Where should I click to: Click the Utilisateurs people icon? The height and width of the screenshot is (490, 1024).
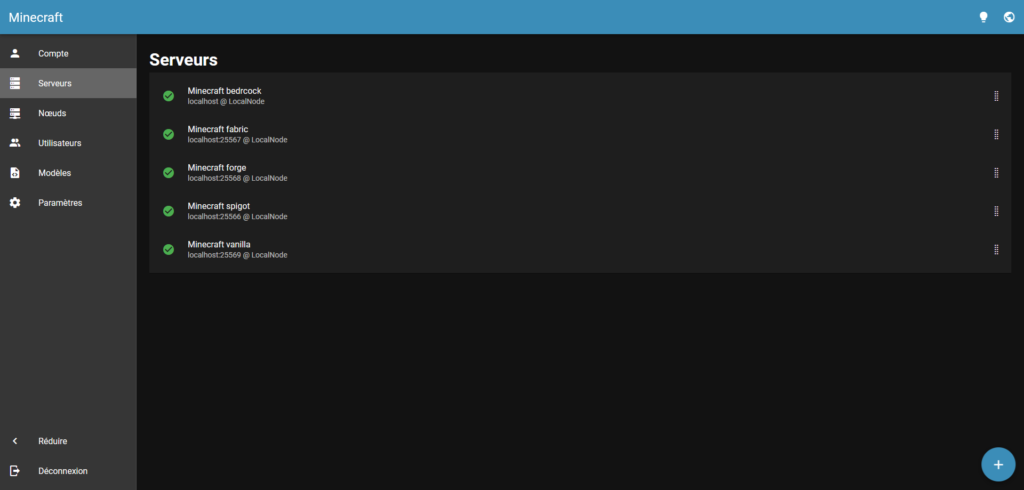(x=15, y=143)
